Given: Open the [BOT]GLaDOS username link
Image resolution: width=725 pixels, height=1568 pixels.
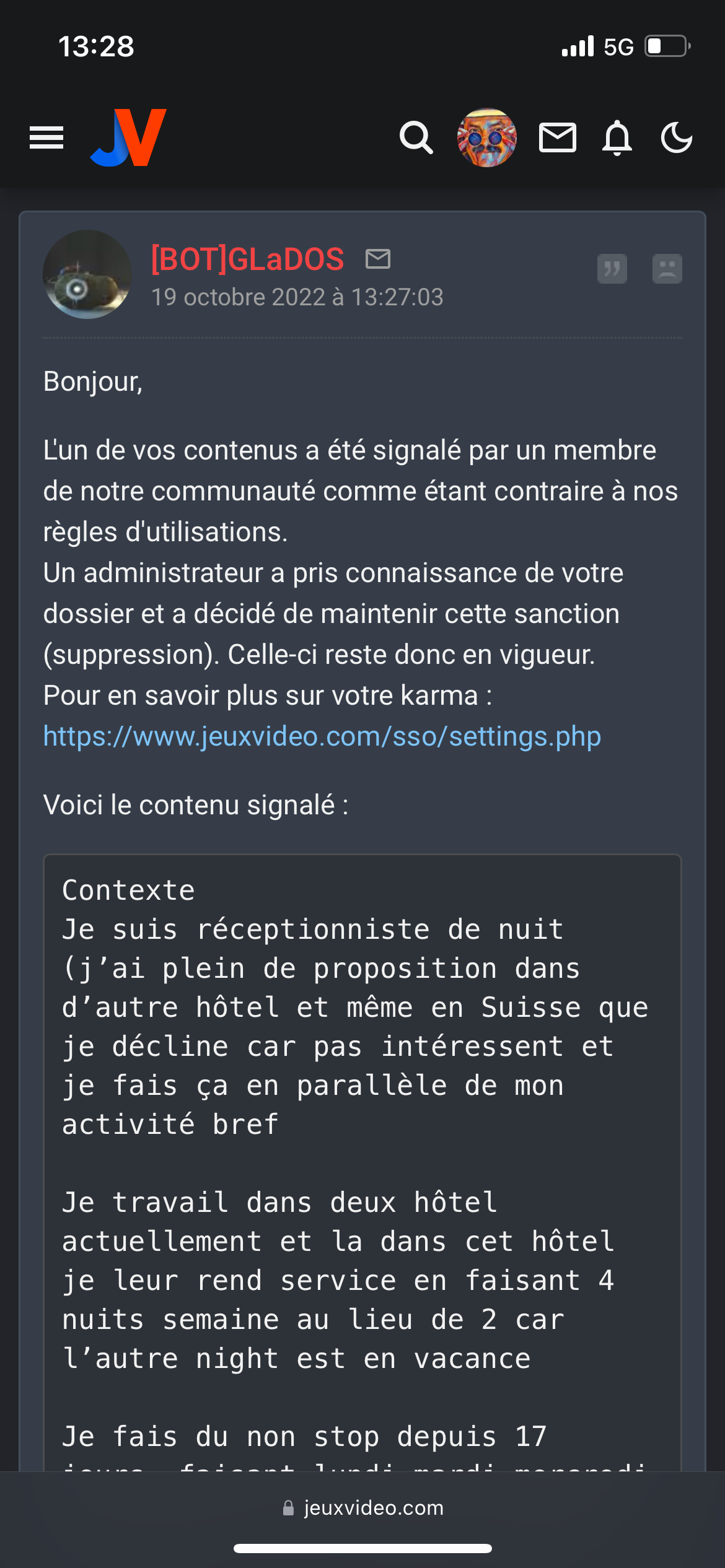Looking at the screenshot, I should tap(247, 259).
